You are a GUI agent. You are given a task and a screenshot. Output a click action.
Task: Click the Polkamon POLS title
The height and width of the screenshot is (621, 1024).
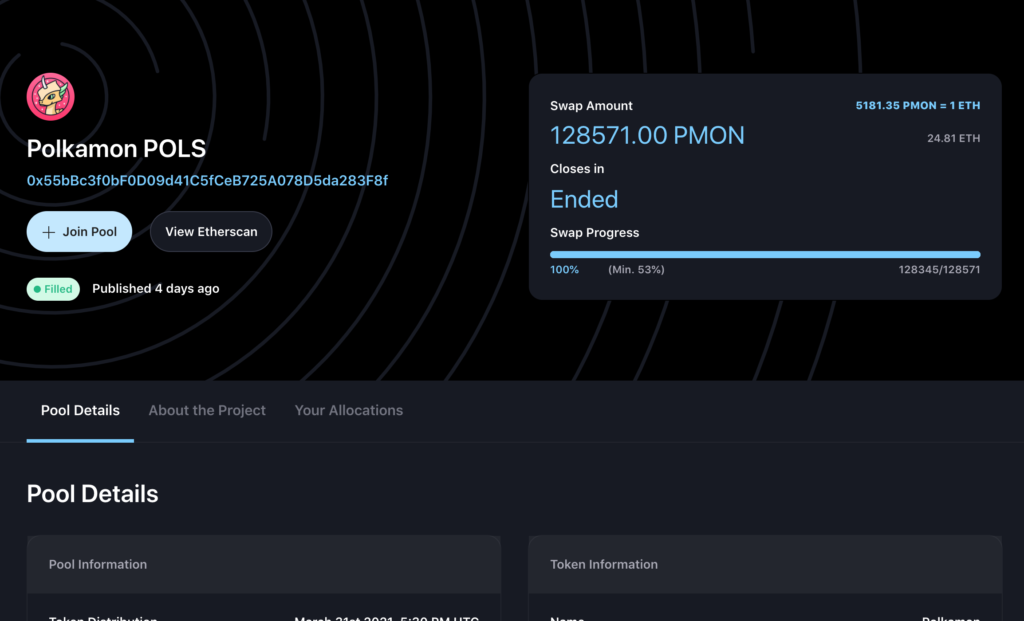[116, 149]
